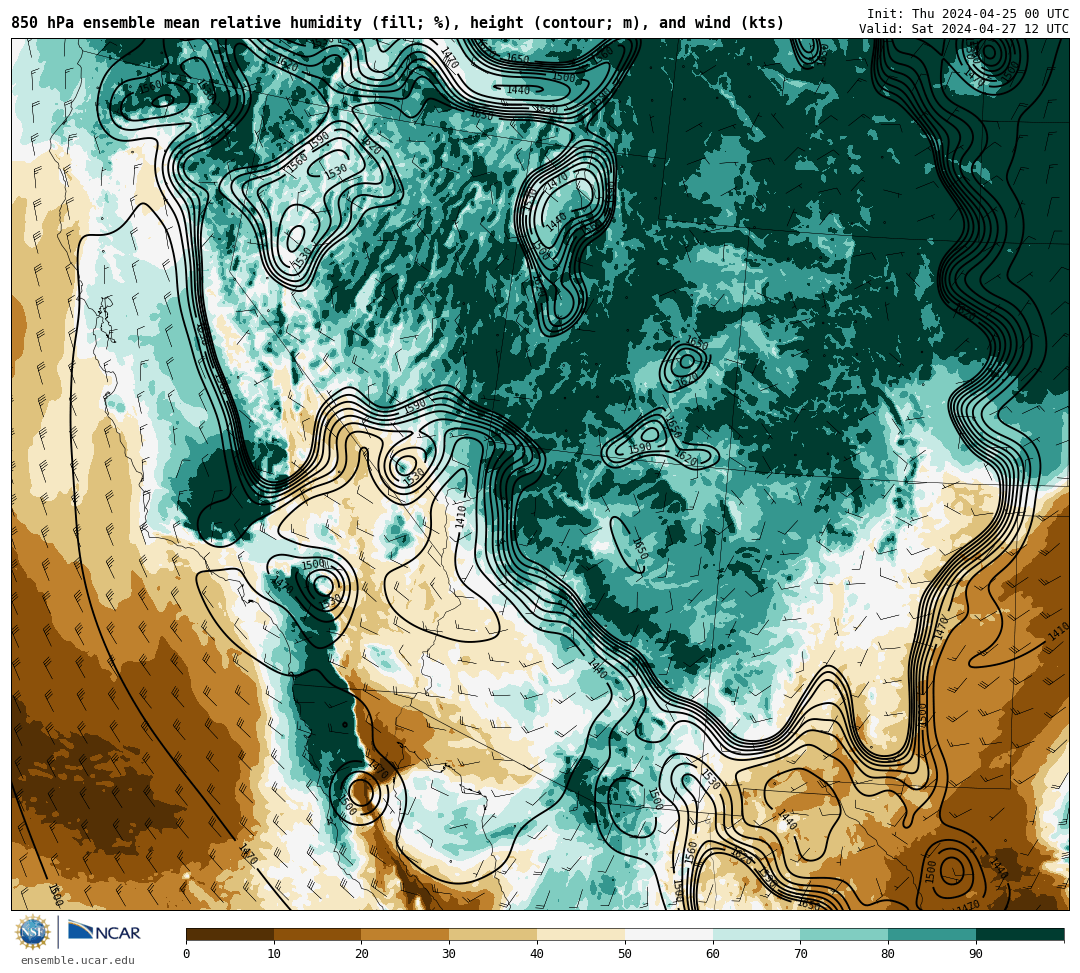Click the NSF logo
The height and width of the screenshot is (973, 1080).
[x=32, y=932]
